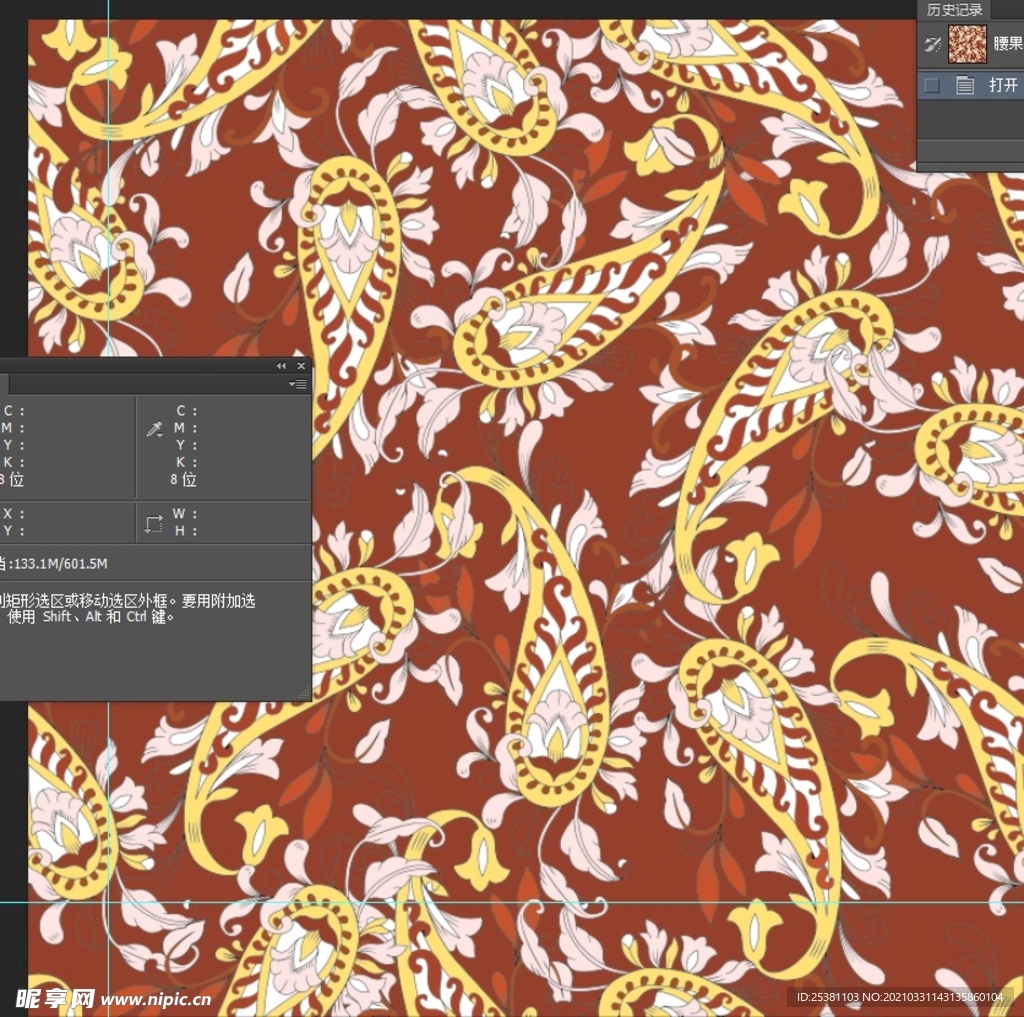The image size is (1024, 1017).
Task: Close the floating Info panel
Action: 301,366
